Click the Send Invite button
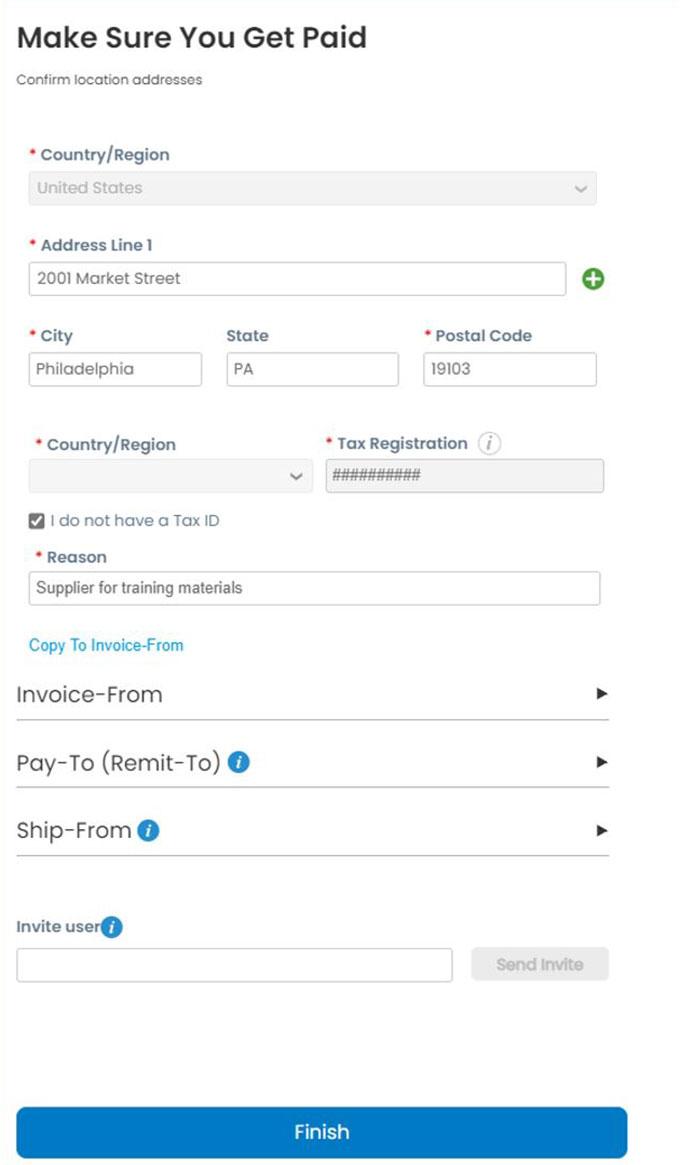The width and height of the screenshot is (680, 1165). [539, 965]
